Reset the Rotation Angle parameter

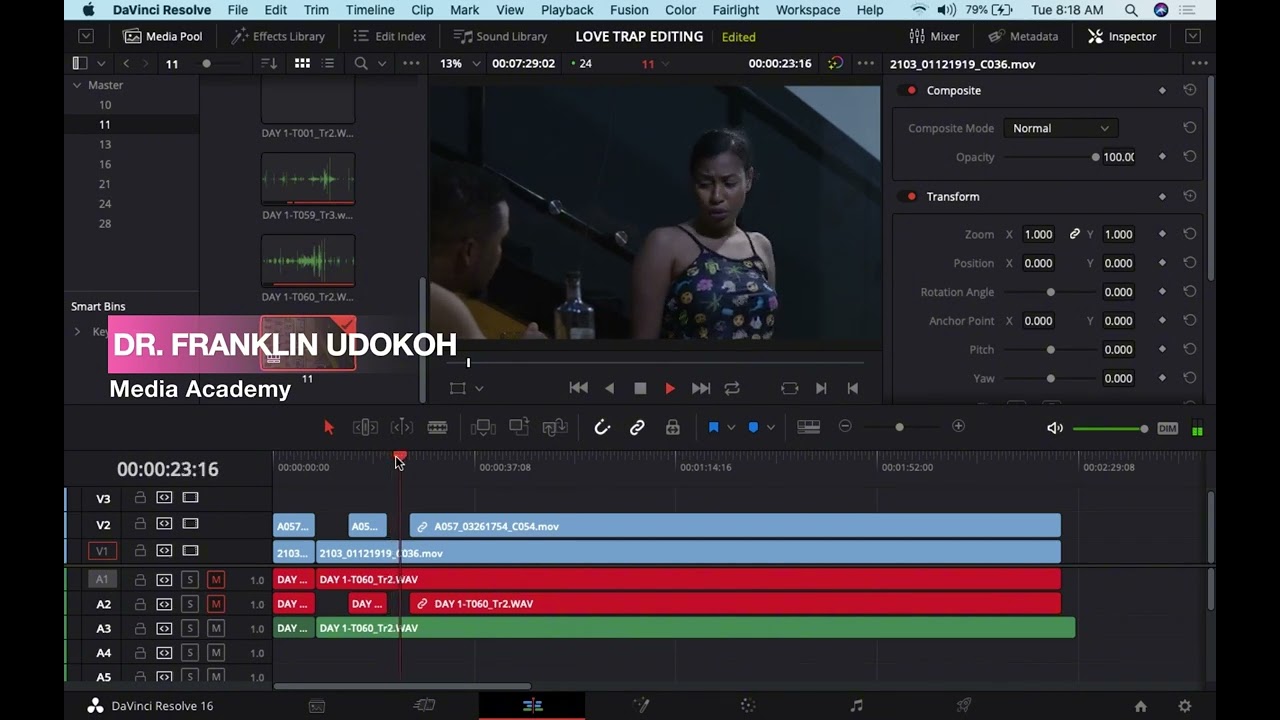coord(1190,292)
